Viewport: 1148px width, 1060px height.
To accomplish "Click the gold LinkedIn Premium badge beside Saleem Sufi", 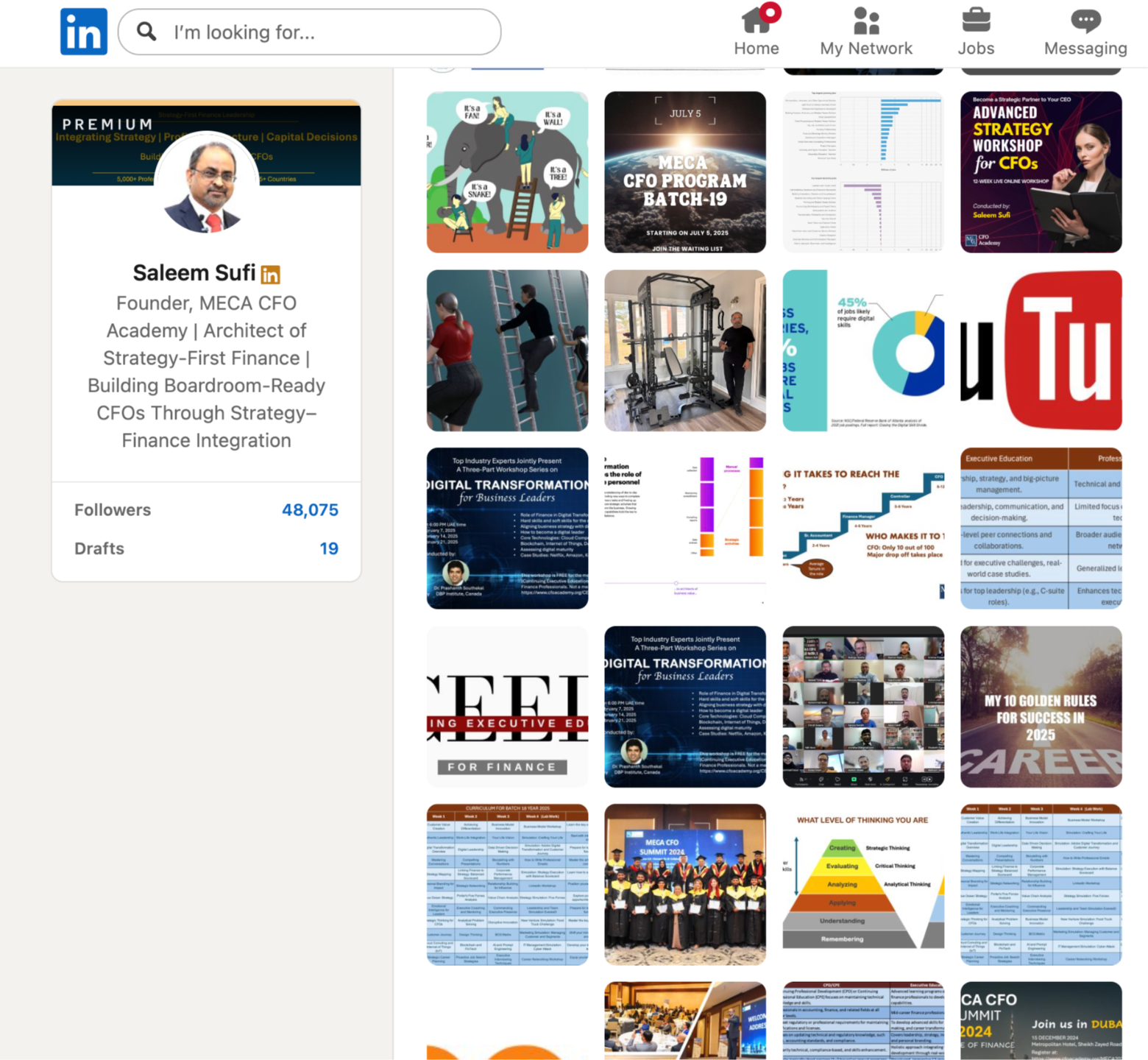I will click(271, 275).
